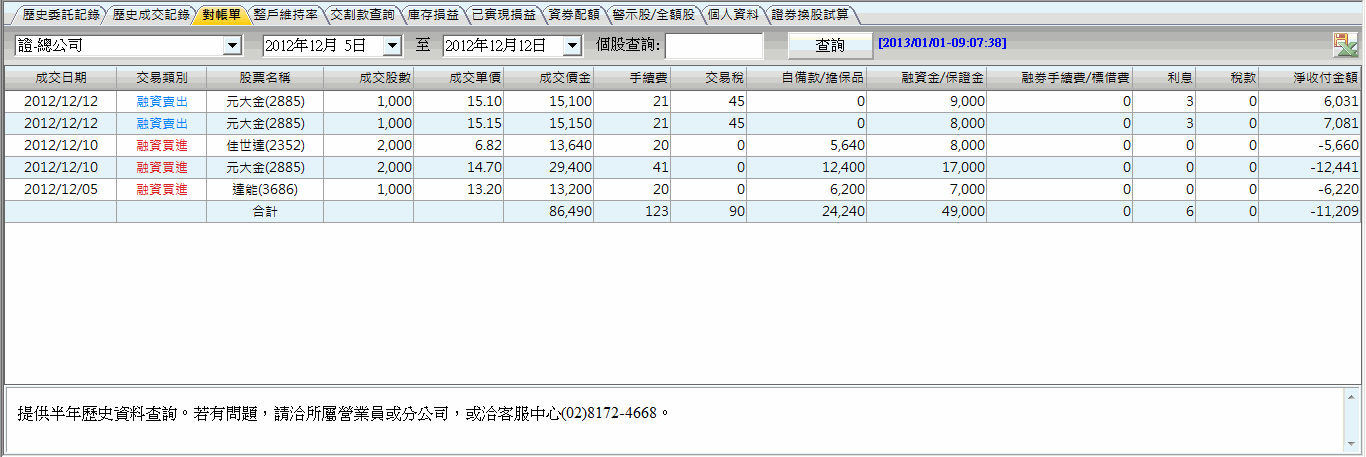
Task: Select the 整戶維持率 tab
Action: [x=286, y=15]
